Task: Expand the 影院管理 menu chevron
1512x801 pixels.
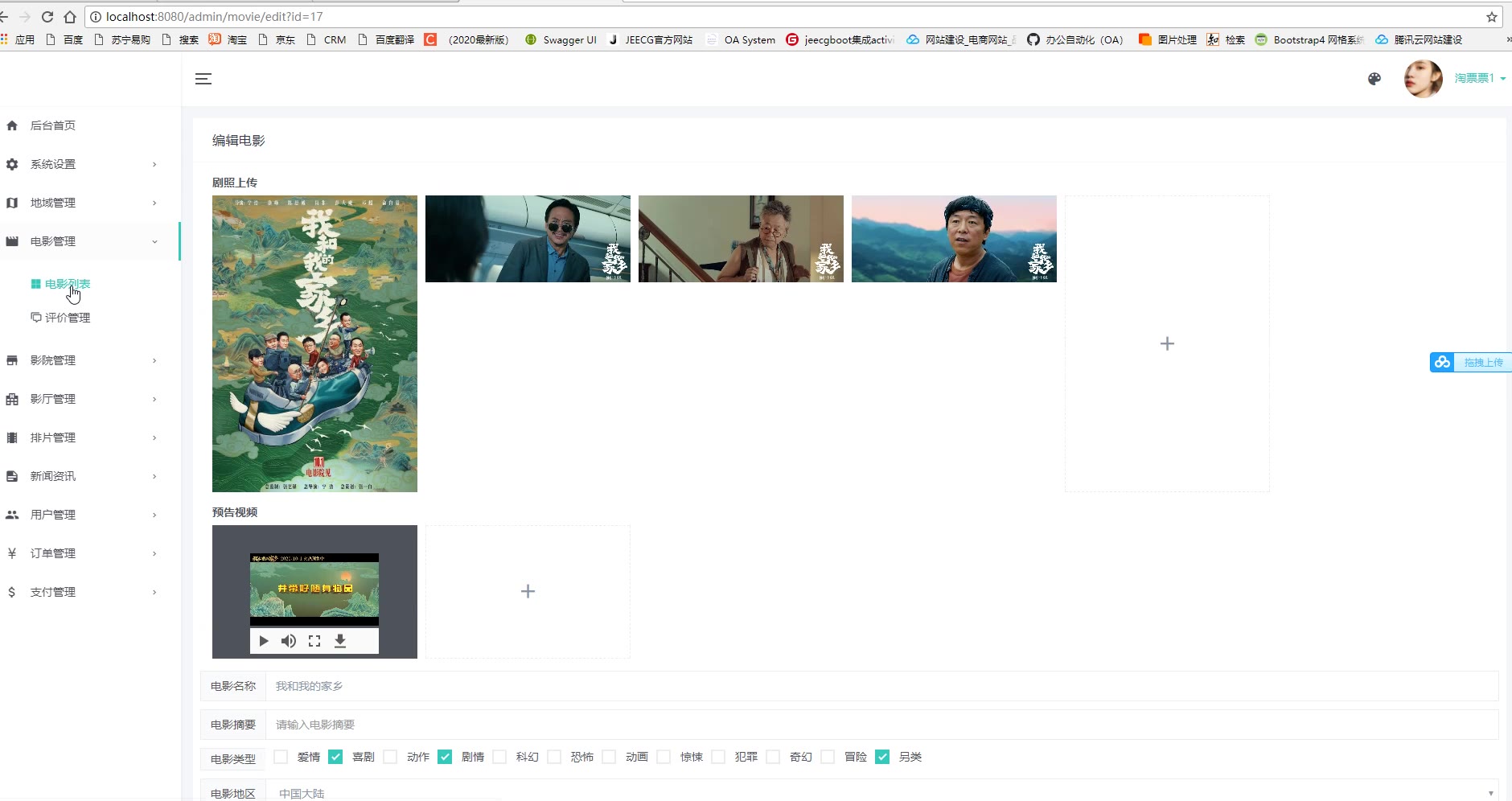Action: pos(154,360)
